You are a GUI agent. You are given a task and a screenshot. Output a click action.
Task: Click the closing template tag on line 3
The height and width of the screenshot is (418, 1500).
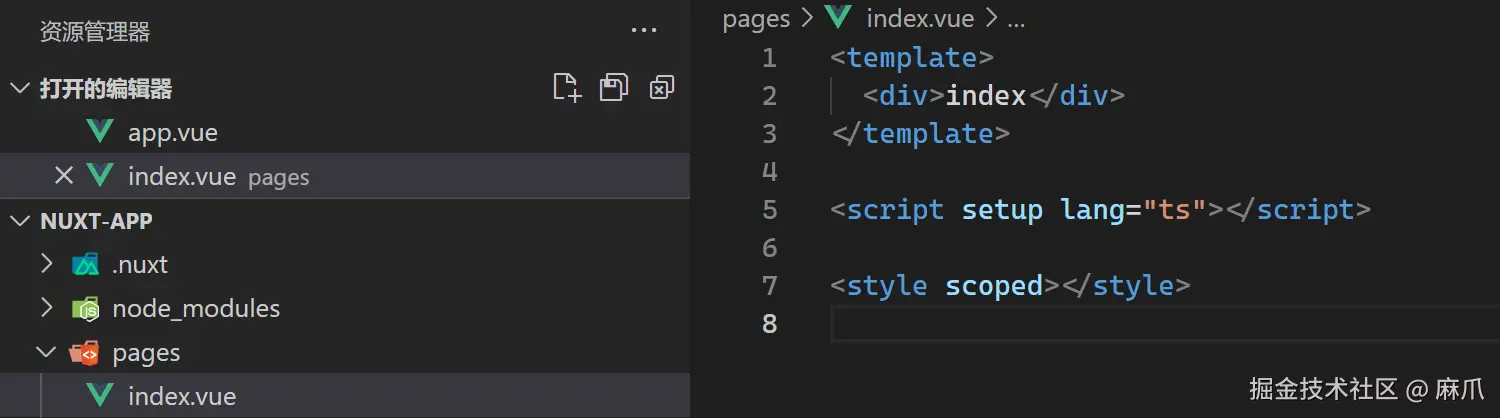(920, 134)
